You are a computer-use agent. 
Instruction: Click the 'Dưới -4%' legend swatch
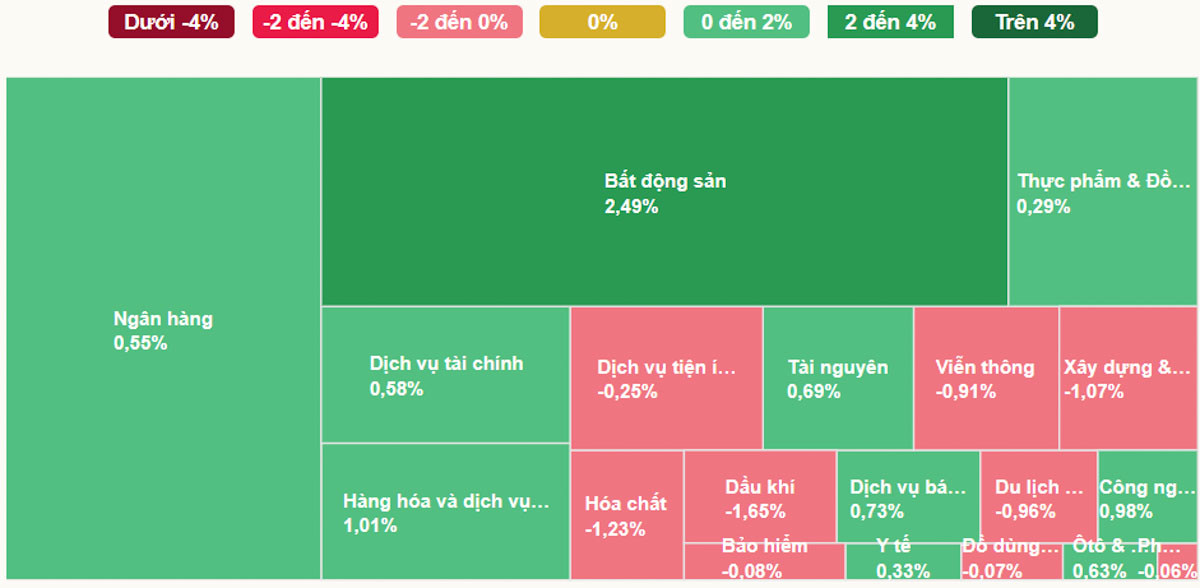(171, 22)
